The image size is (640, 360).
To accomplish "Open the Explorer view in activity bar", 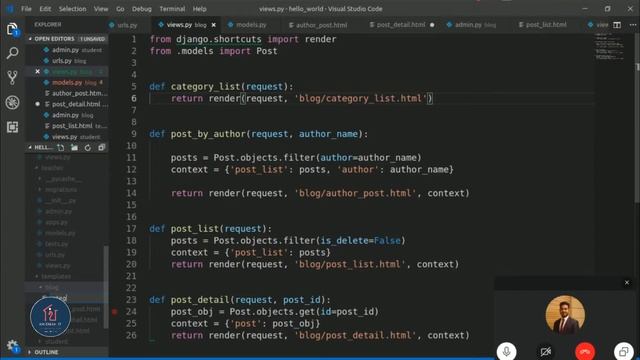I will (x=12, y=29).
